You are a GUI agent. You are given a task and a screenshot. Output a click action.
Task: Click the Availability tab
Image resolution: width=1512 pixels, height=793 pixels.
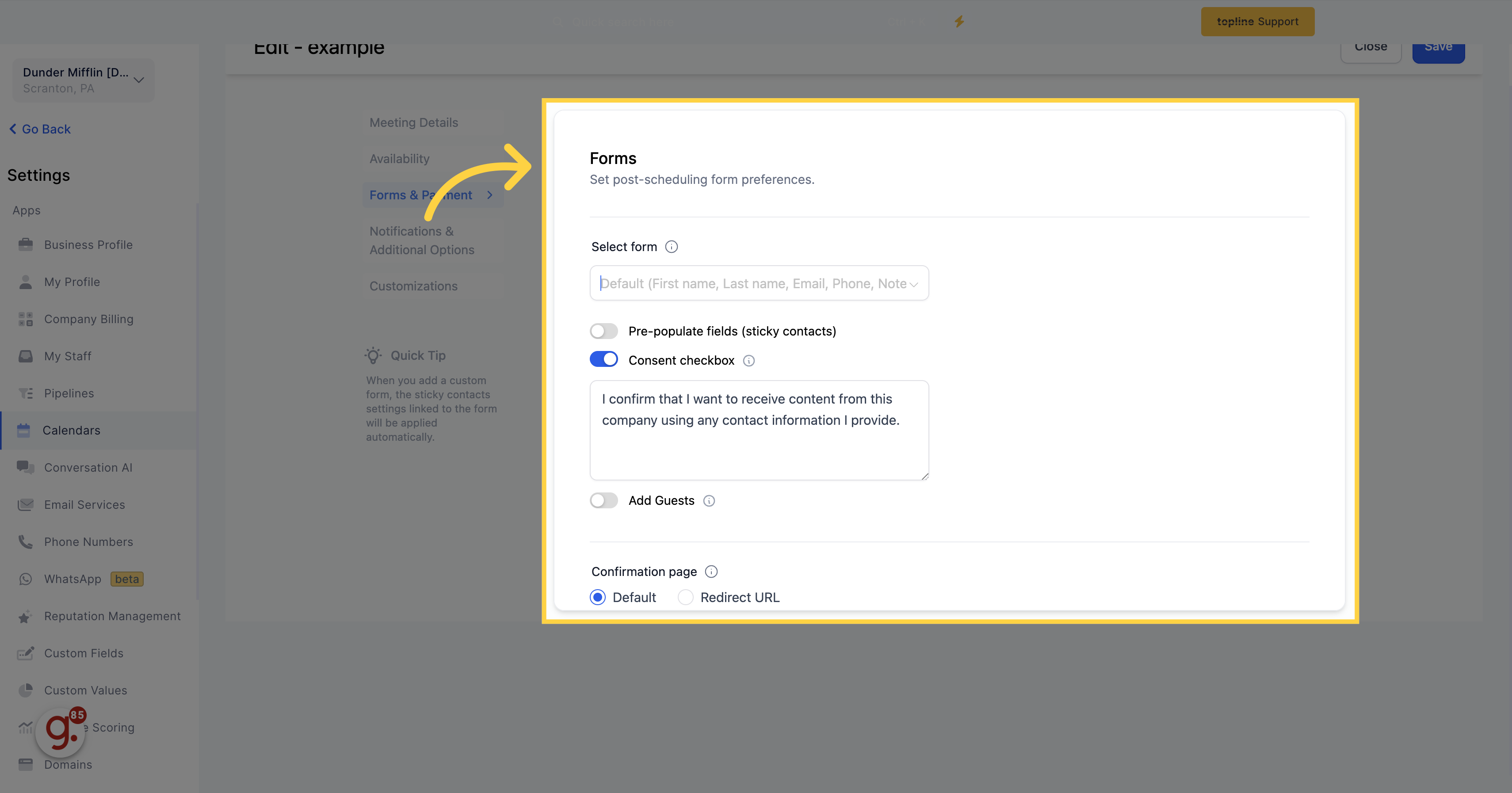pyautogui.click(x=399, y=158)
